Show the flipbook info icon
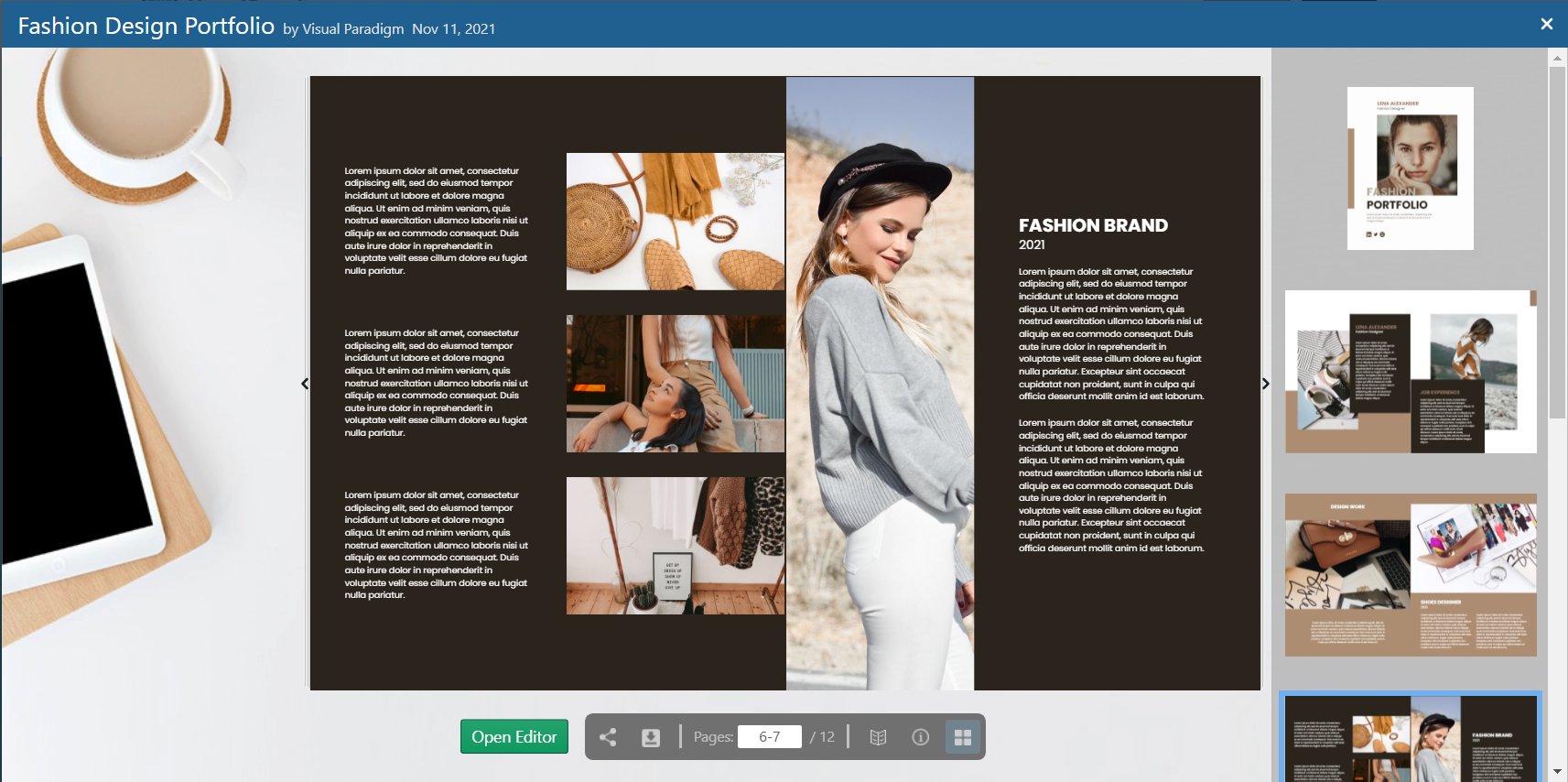The image size is (1568, 782). click(x=921, y=737)
